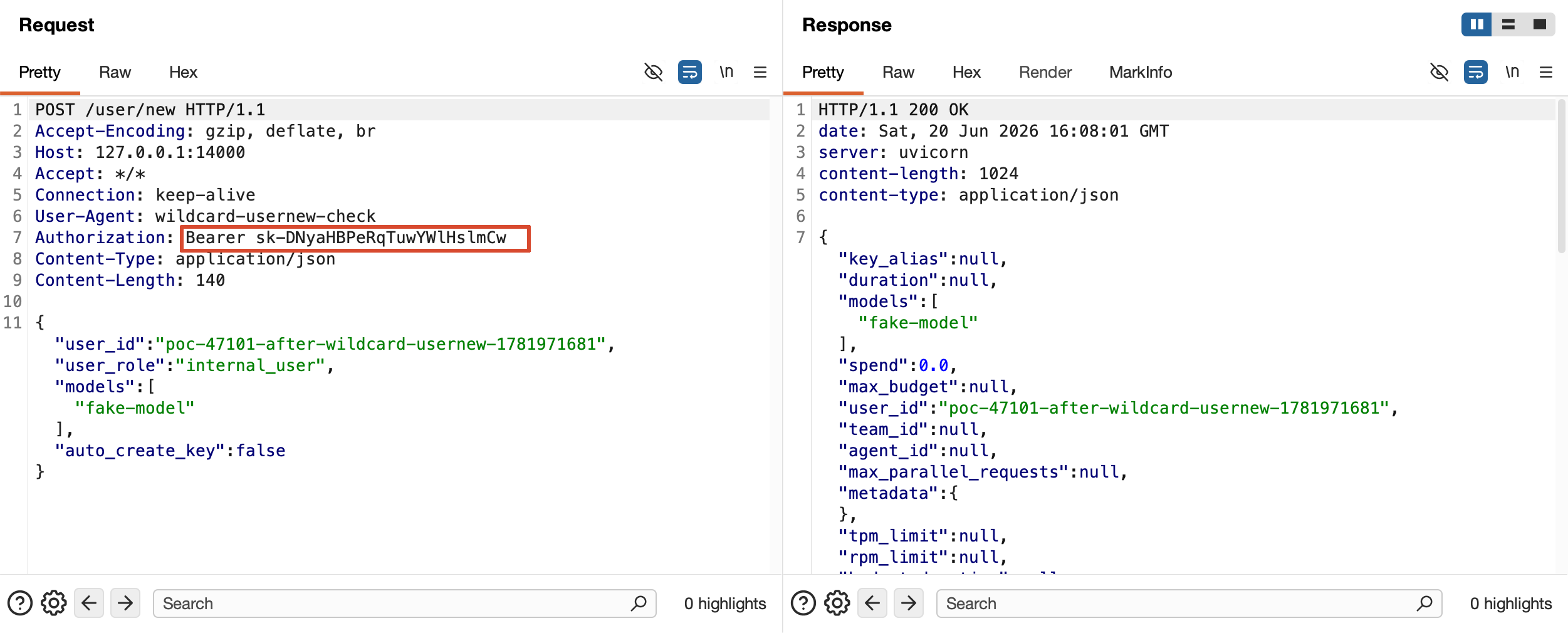Open Request panel hamburger options menu

coord(760,72)
